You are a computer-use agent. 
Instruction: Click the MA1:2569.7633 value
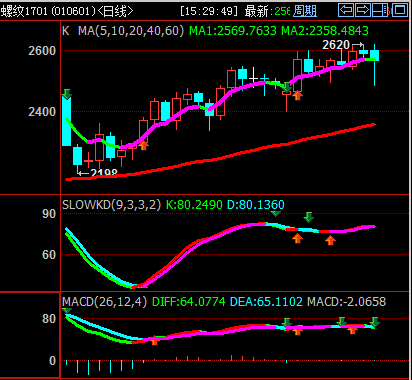233,31
